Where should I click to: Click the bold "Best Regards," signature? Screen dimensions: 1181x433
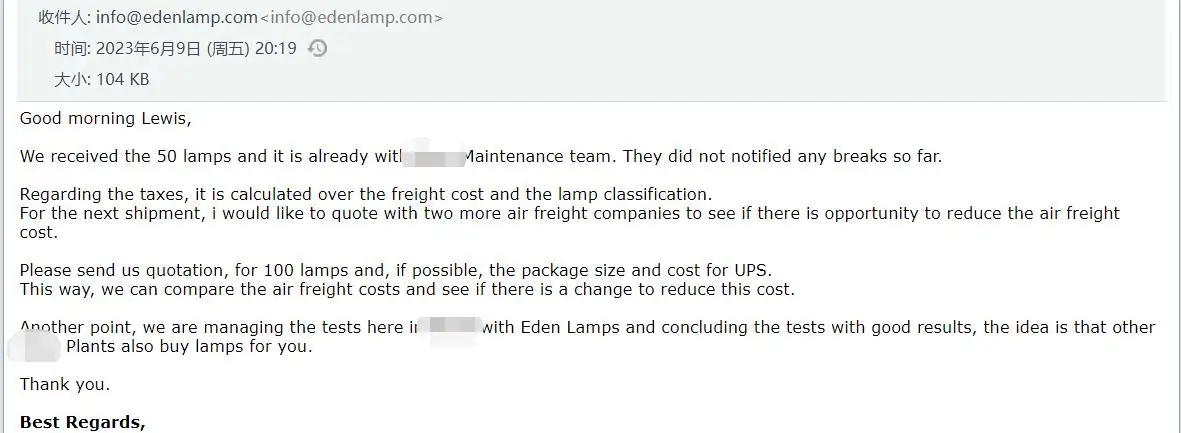[83, 422]
